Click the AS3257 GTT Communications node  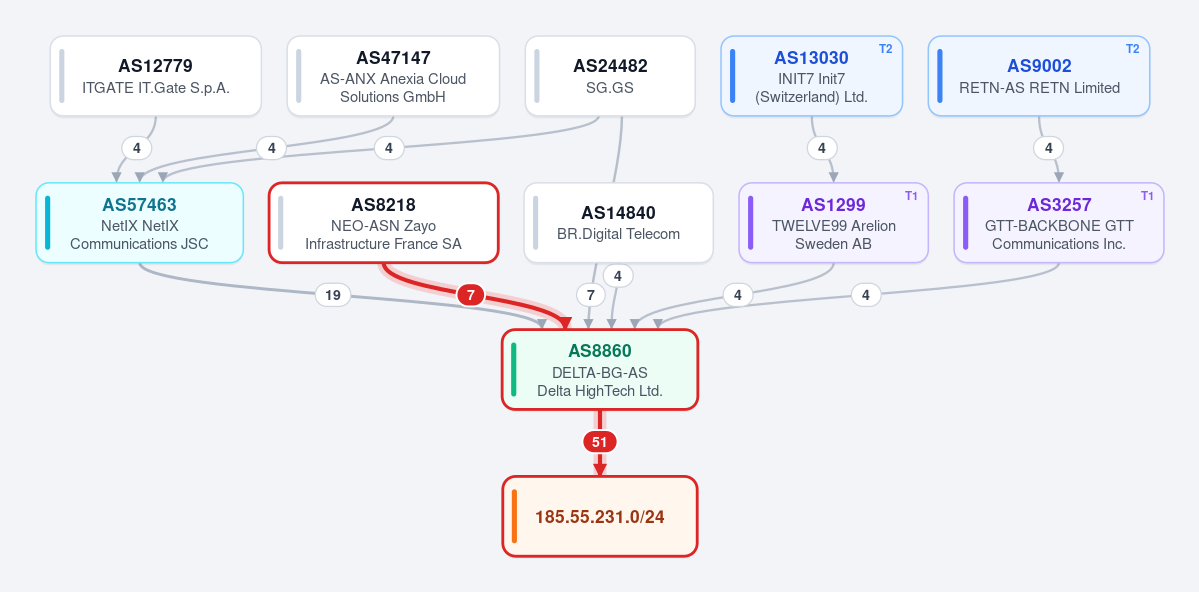click(1059, 223)
